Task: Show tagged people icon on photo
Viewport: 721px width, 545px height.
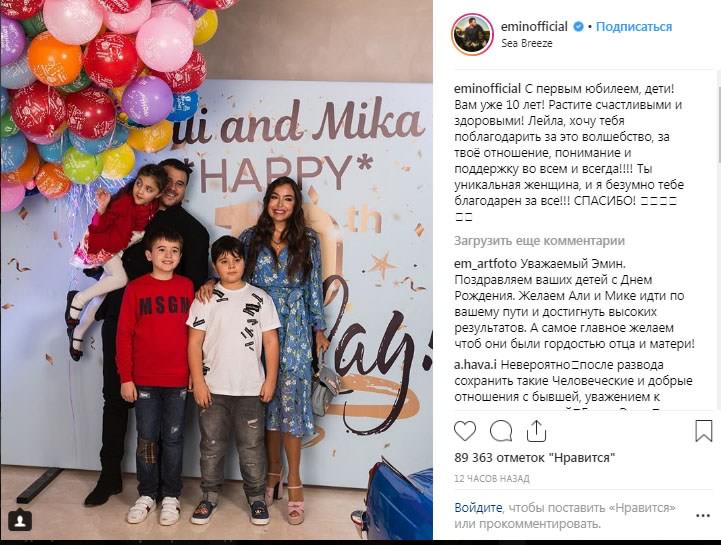Action: 20,520
